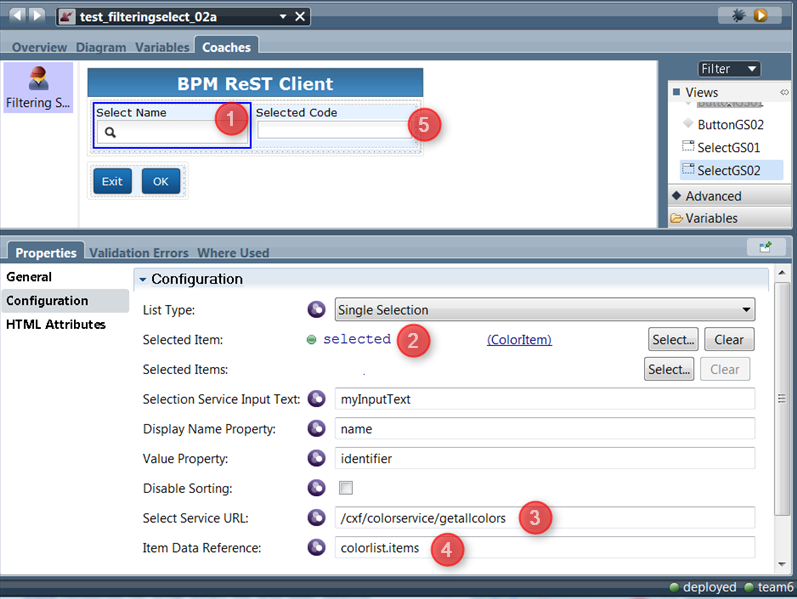This screenshot has width=797, height=599.
Task: Click the ButtonGS02 diamond icon
Action: (x=688, y=123)
